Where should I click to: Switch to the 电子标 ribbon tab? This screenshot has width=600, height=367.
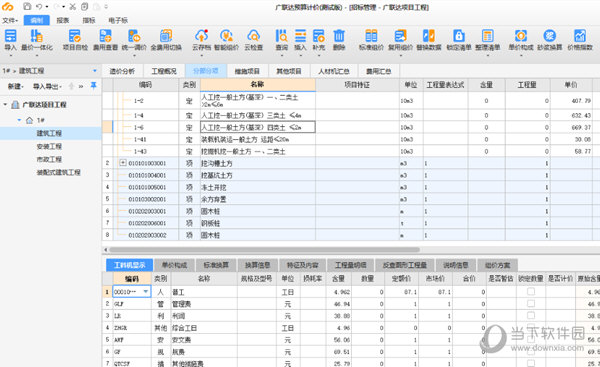click(x=118, y=20)
